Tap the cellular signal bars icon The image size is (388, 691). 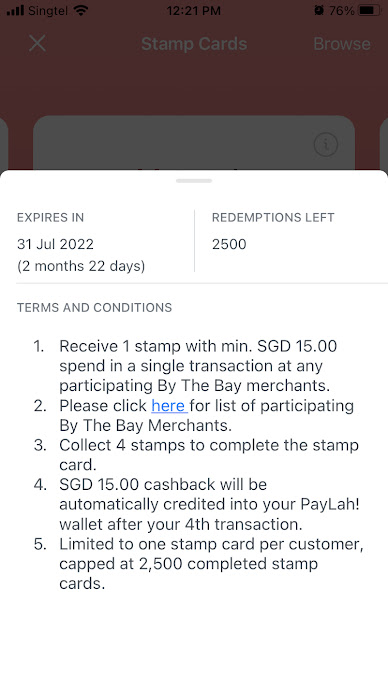pyautogui.click(x=15, y=10)
